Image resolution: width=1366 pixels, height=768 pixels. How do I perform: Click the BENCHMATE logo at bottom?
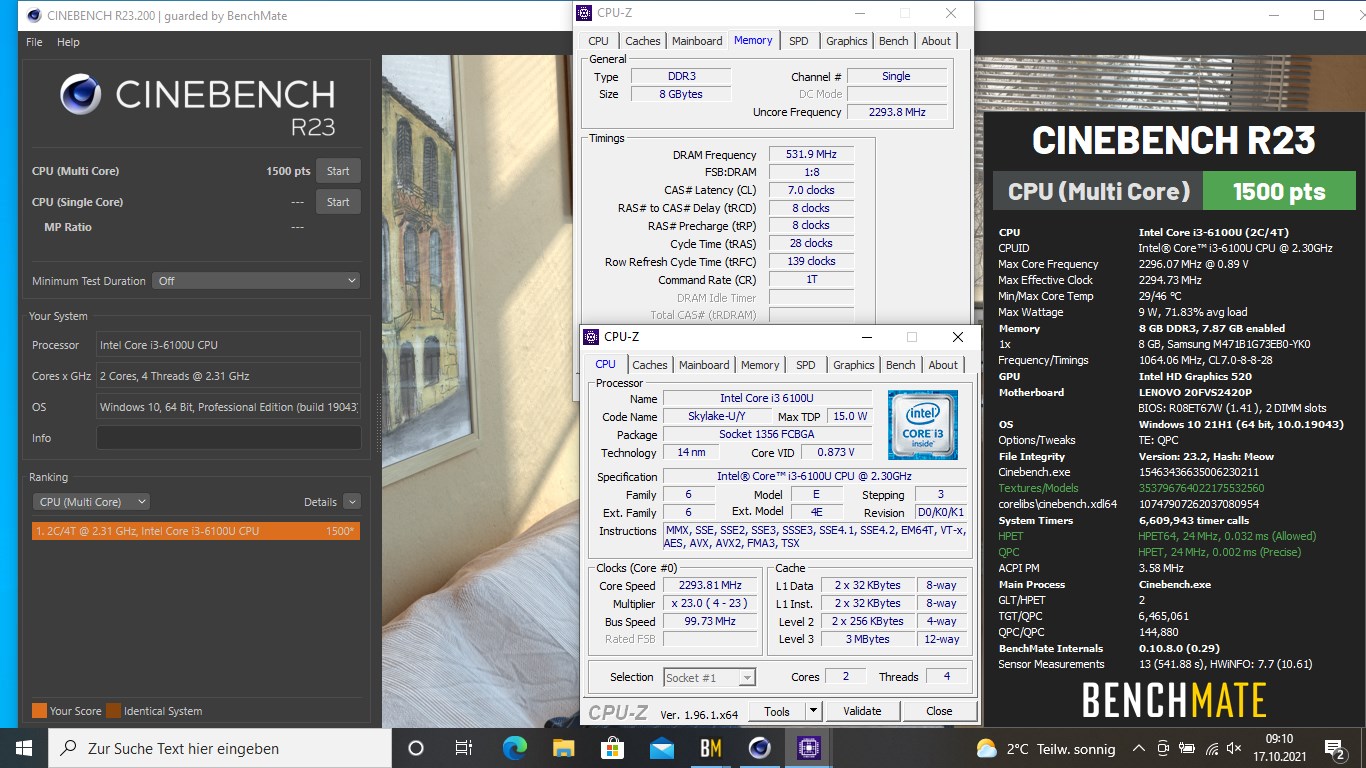click(1174, 700)
